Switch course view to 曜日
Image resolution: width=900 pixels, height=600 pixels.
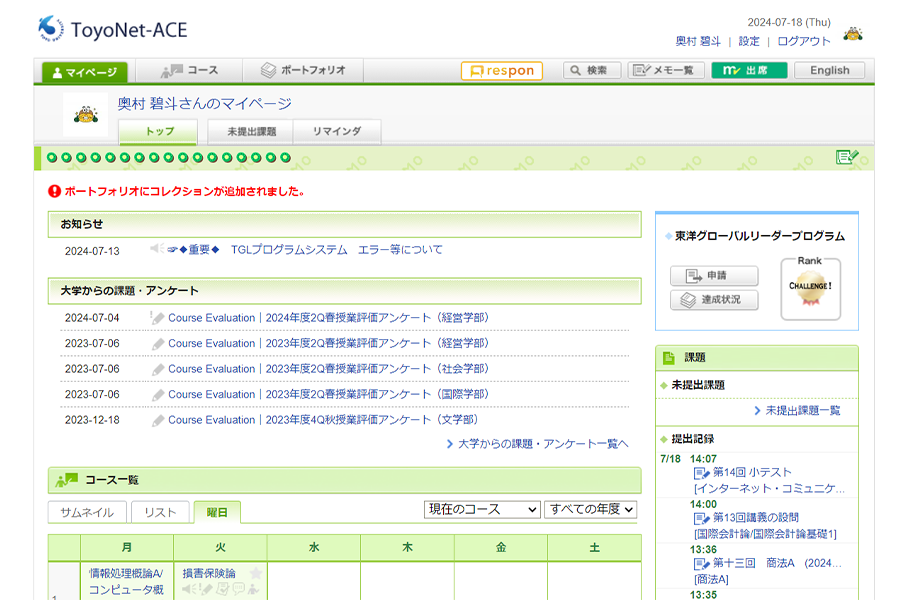(x=217, y=512)
